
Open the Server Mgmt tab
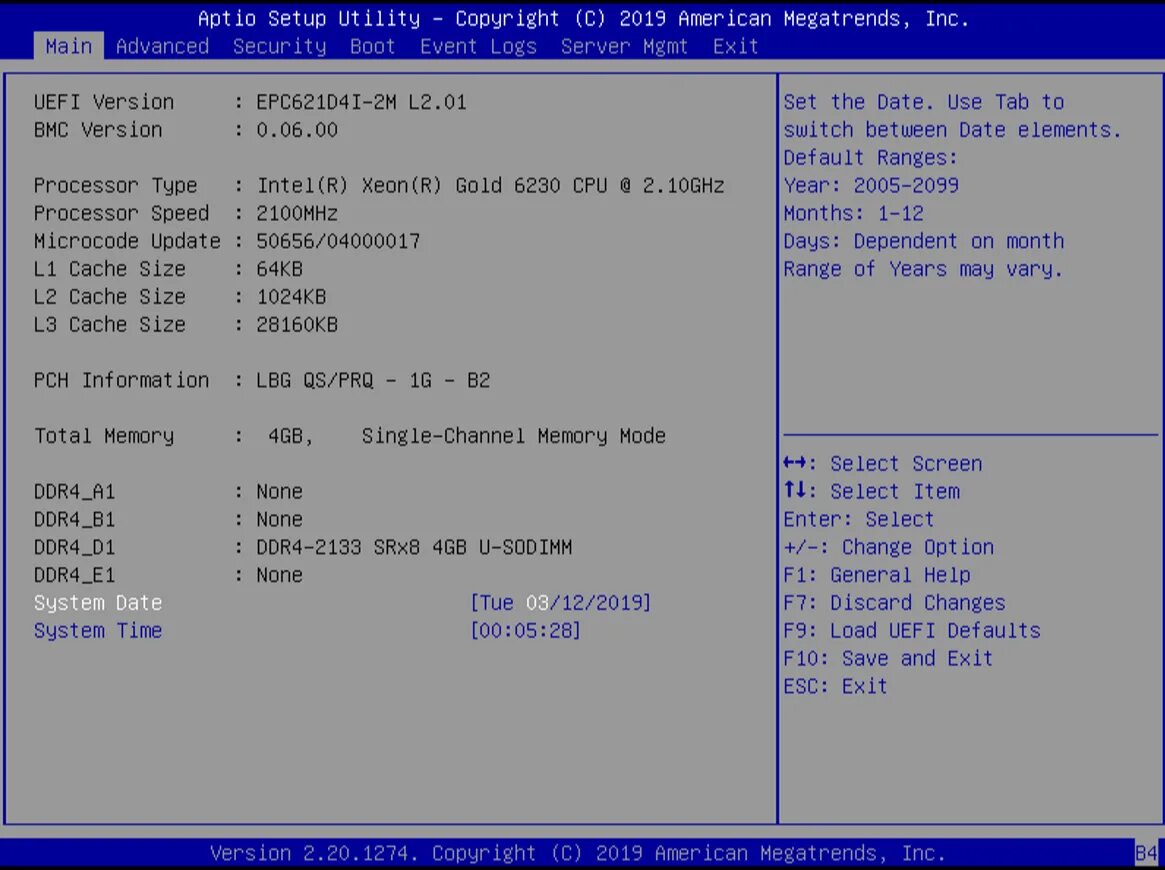pos(624,46)
